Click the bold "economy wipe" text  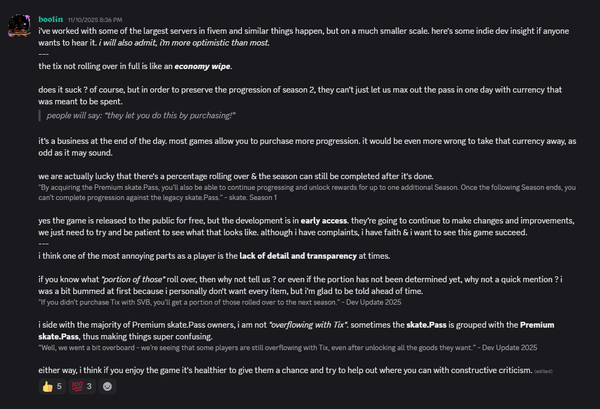203,67
